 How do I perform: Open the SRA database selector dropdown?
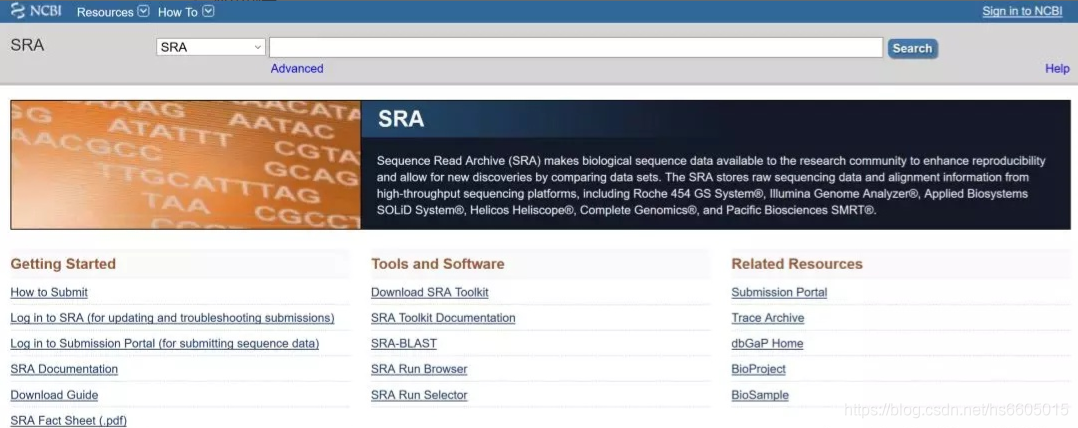coord(210,47)
